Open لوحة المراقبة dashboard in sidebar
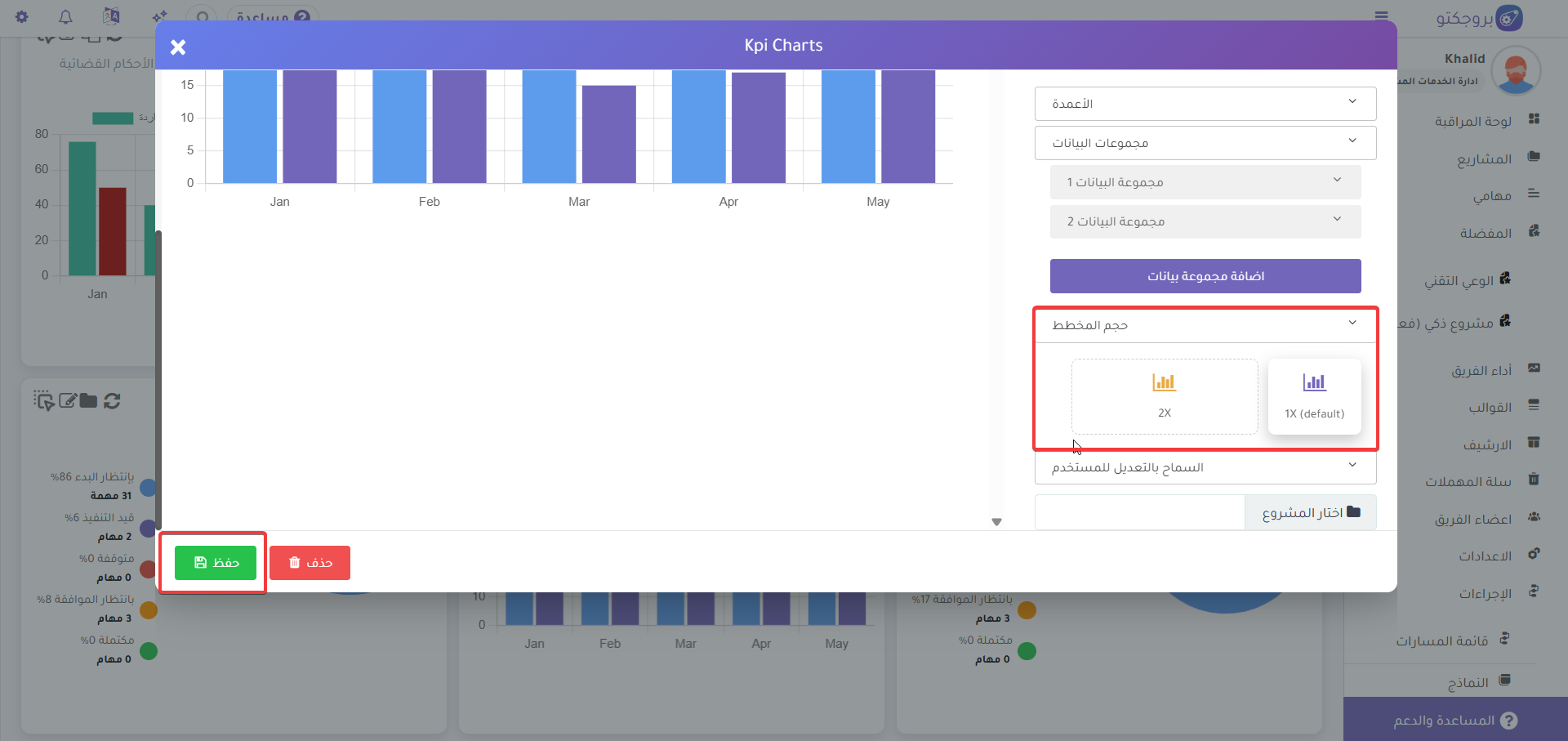 1472,121
